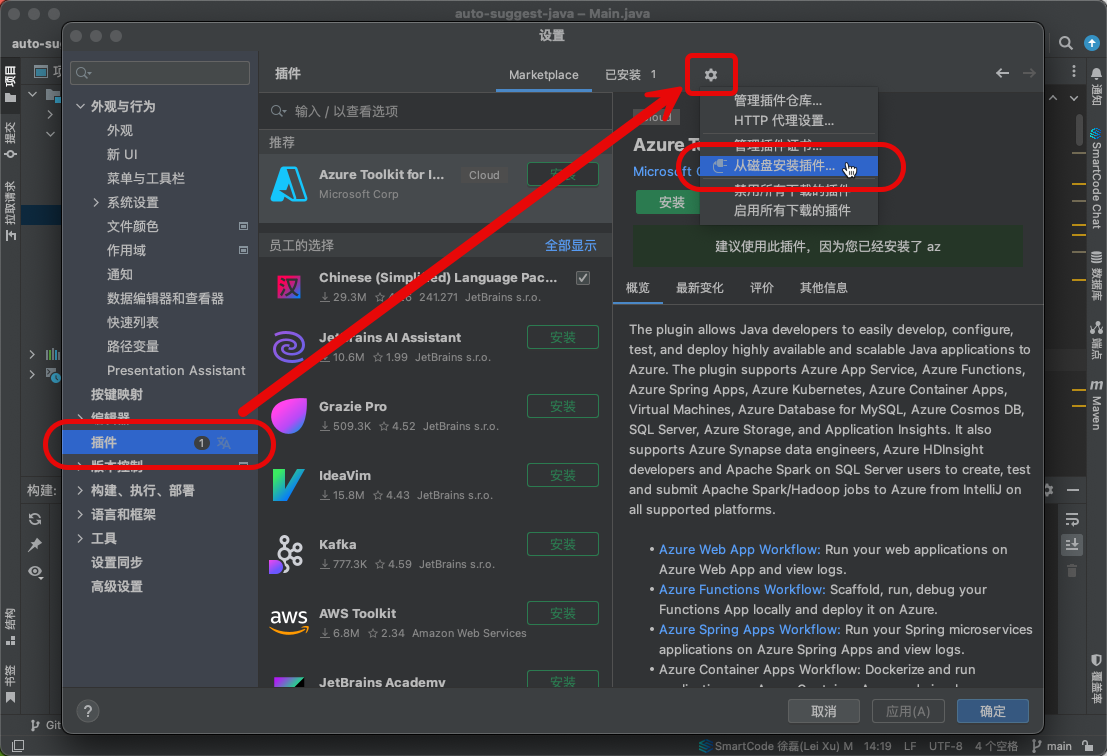Open the 评价 tab
The width and height of the screenshot is (1107, 756).
tap(761, 287)
